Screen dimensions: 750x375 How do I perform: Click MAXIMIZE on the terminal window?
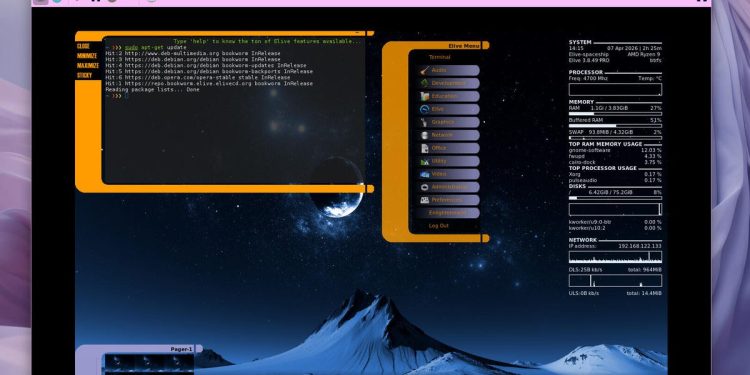pos(88,66)
